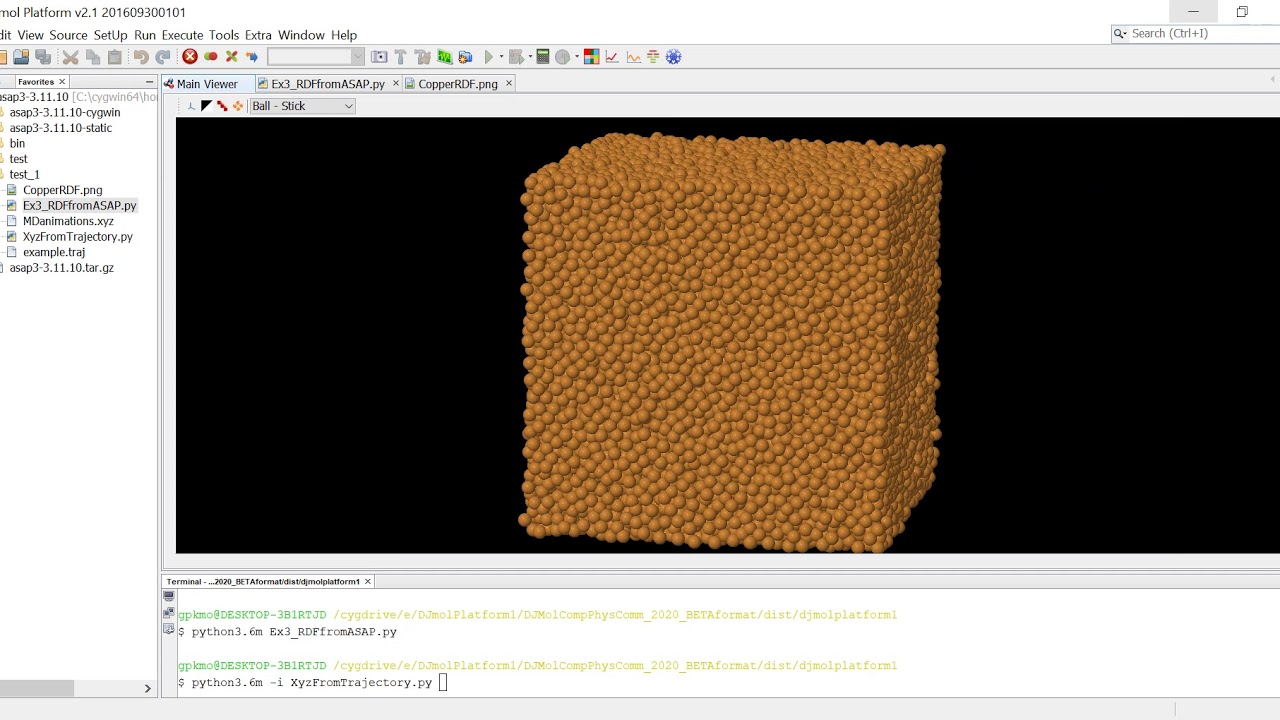1280x720 pixels.
Task: Click the orange wavy plot icon
Action: coord(634,57)
